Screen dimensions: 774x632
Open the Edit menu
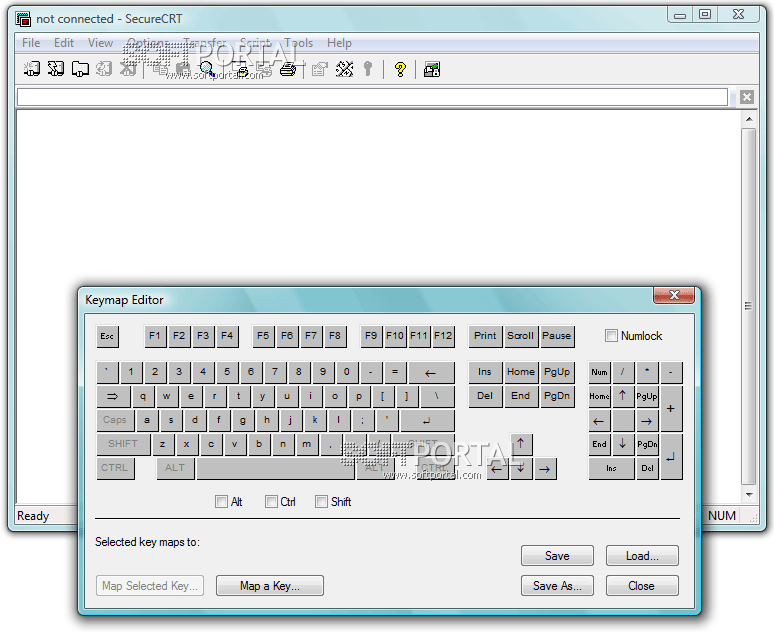pos(64,43)
